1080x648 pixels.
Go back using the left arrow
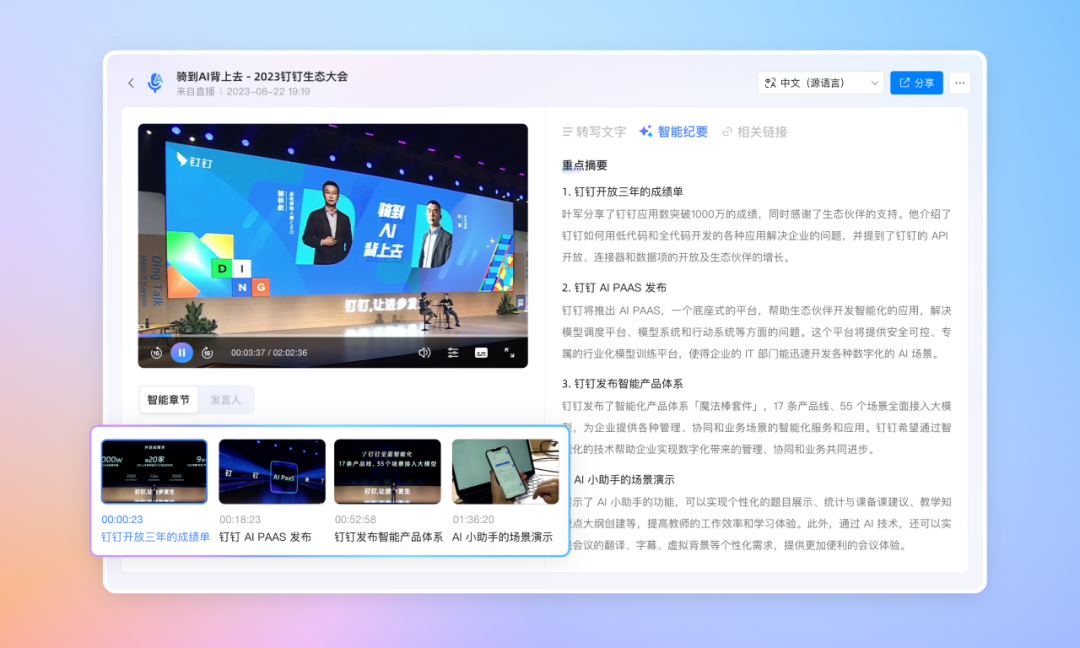point(131,83)
